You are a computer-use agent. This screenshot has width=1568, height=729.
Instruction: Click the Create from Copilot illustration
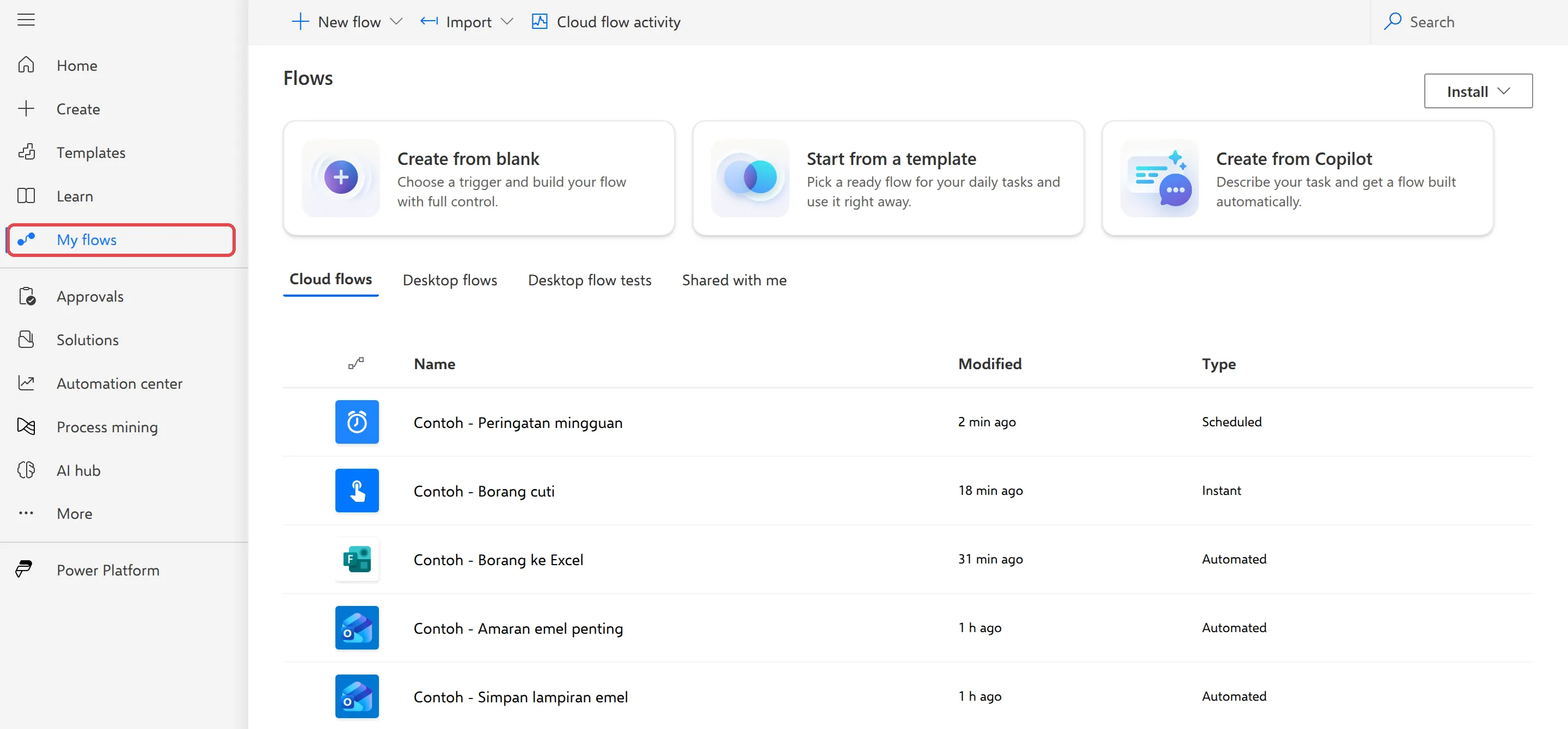click(1160, 177)
